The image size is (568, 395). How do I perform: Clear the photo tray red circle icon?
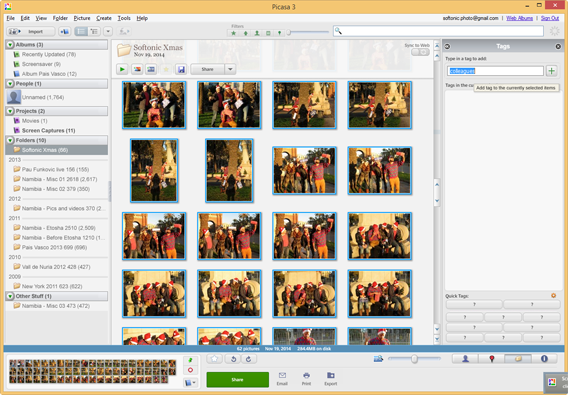(190, 370)
